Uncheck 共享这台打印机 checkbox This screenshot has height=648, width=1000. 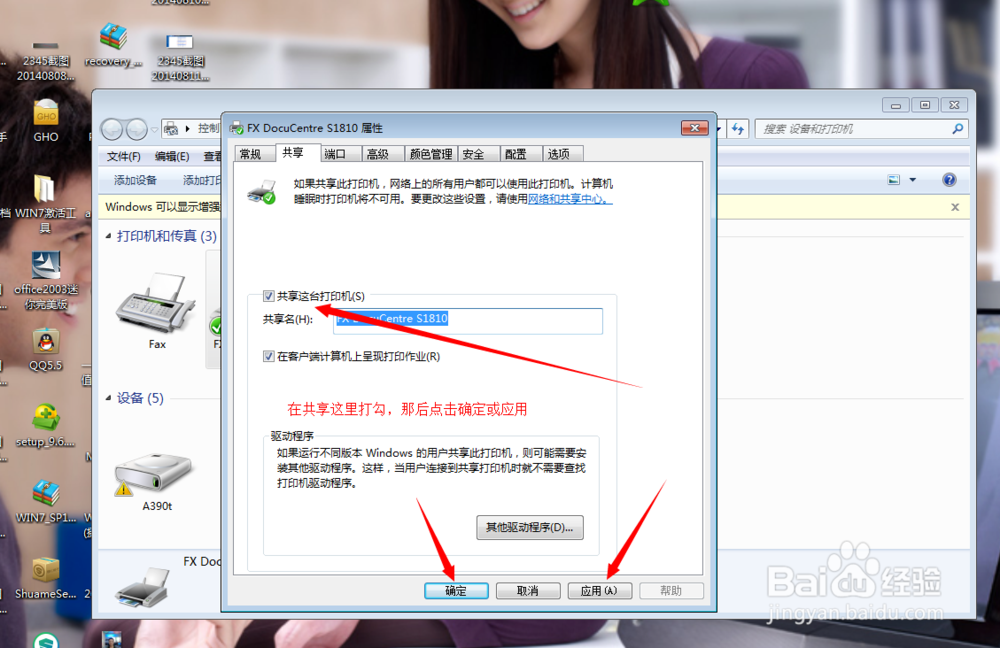(x=268, y=295)
